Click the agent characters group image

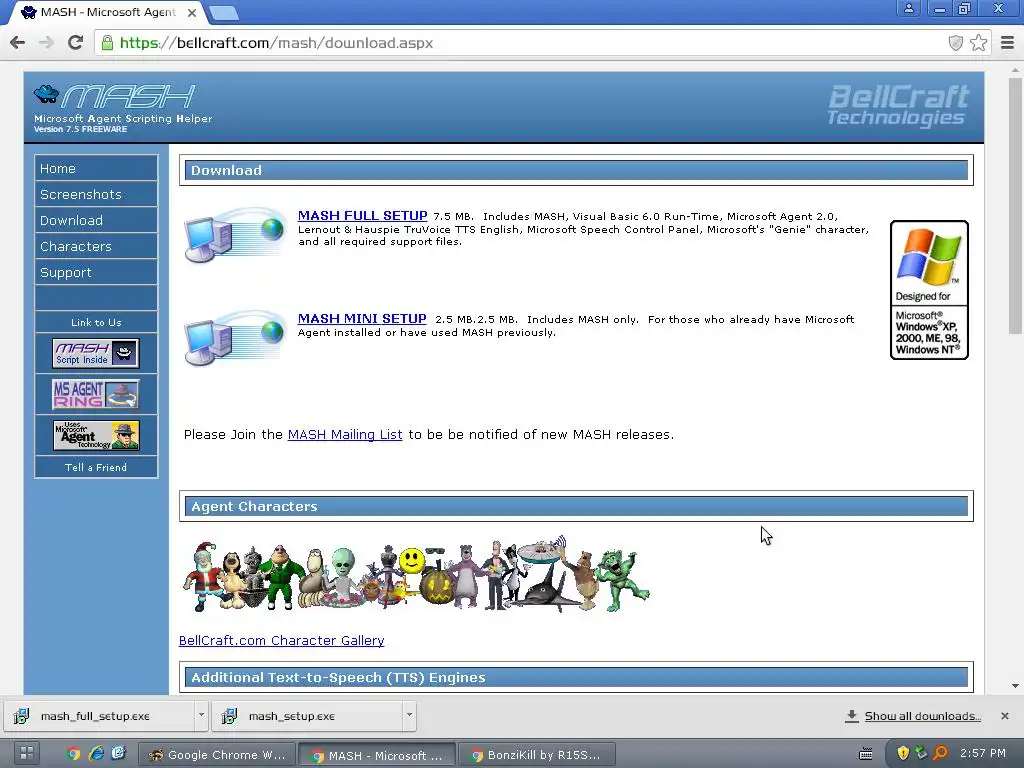416,575
